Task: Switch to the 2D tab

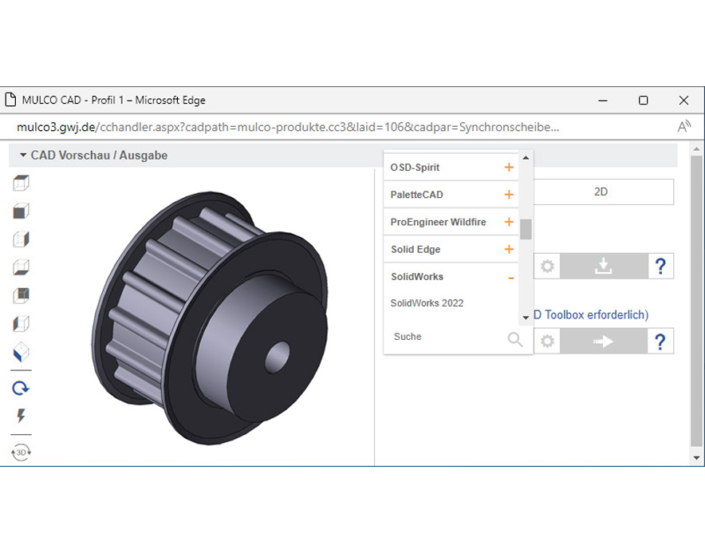Action: point(600,192)
